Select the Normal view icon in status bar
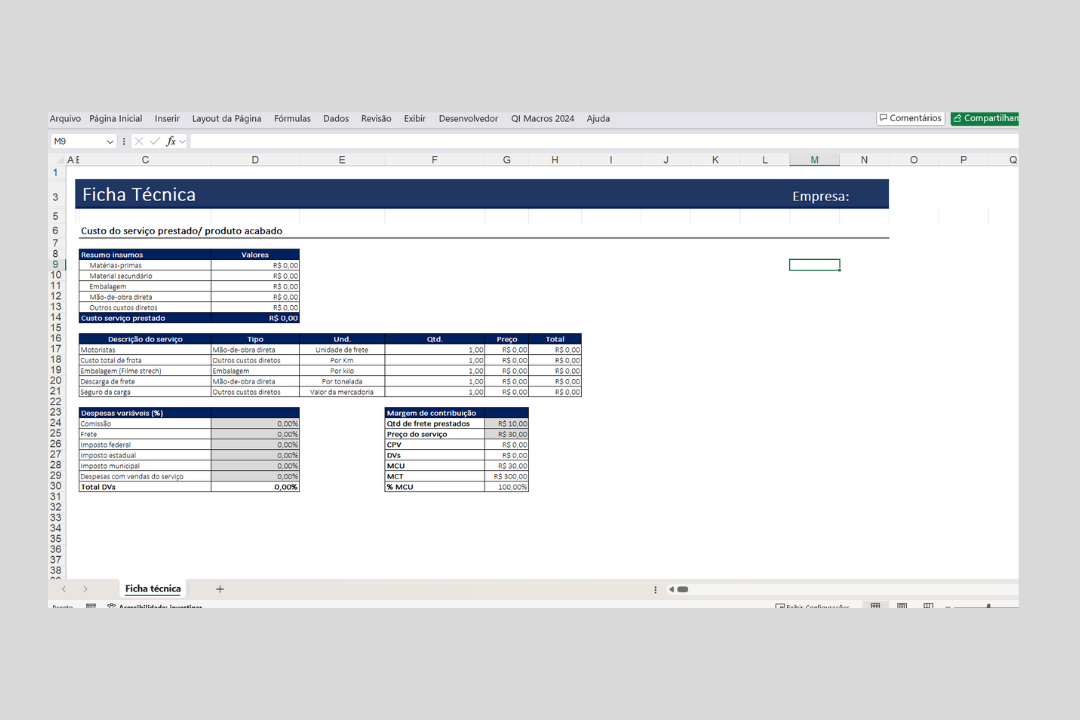The image size is (1080, 720). [x=875, y=606]
